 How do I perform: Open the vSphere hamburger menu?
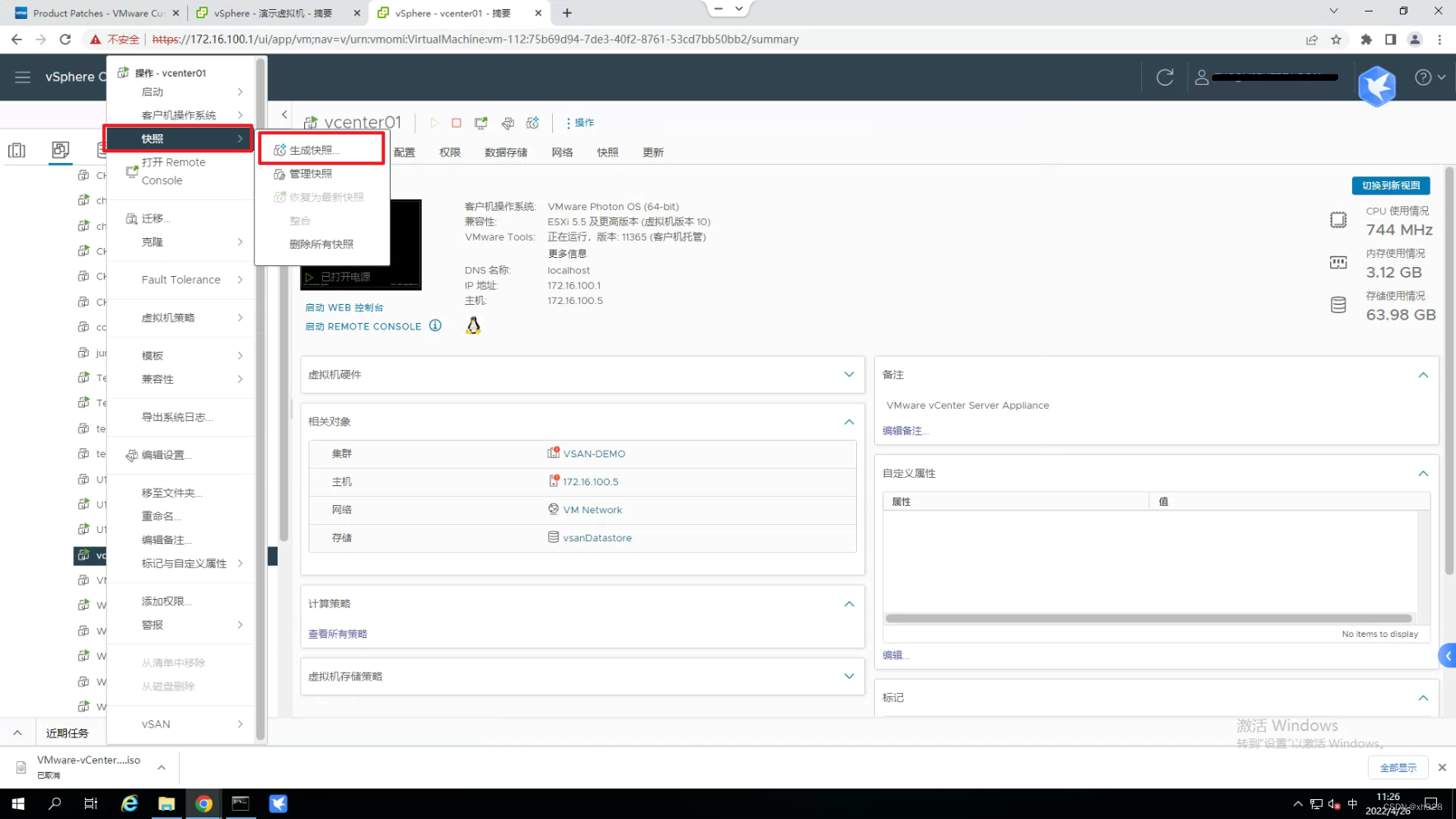click(x=22, y=77)
